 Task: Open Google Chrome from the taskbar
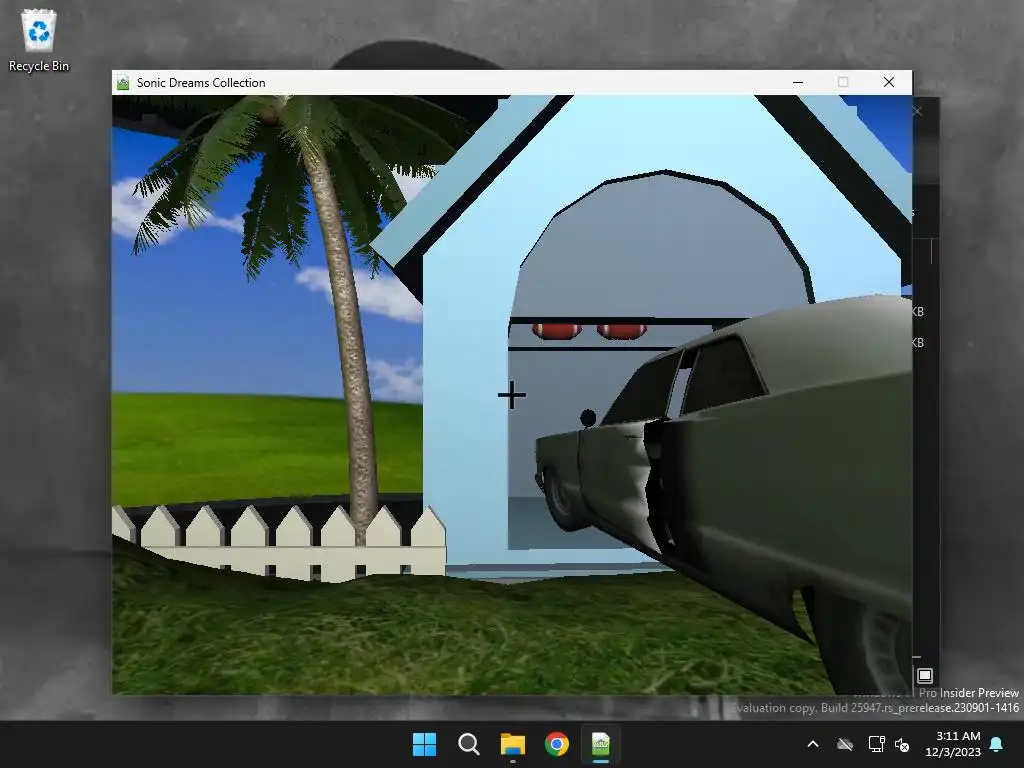[556, 744]
